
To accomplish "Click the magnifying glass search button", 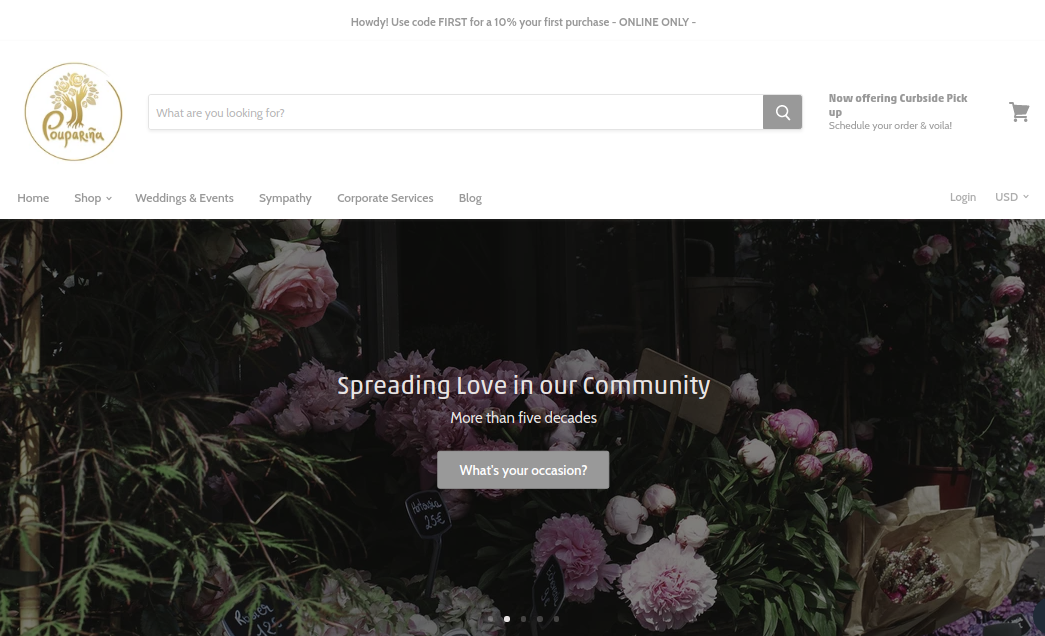I will click(782, 112).
